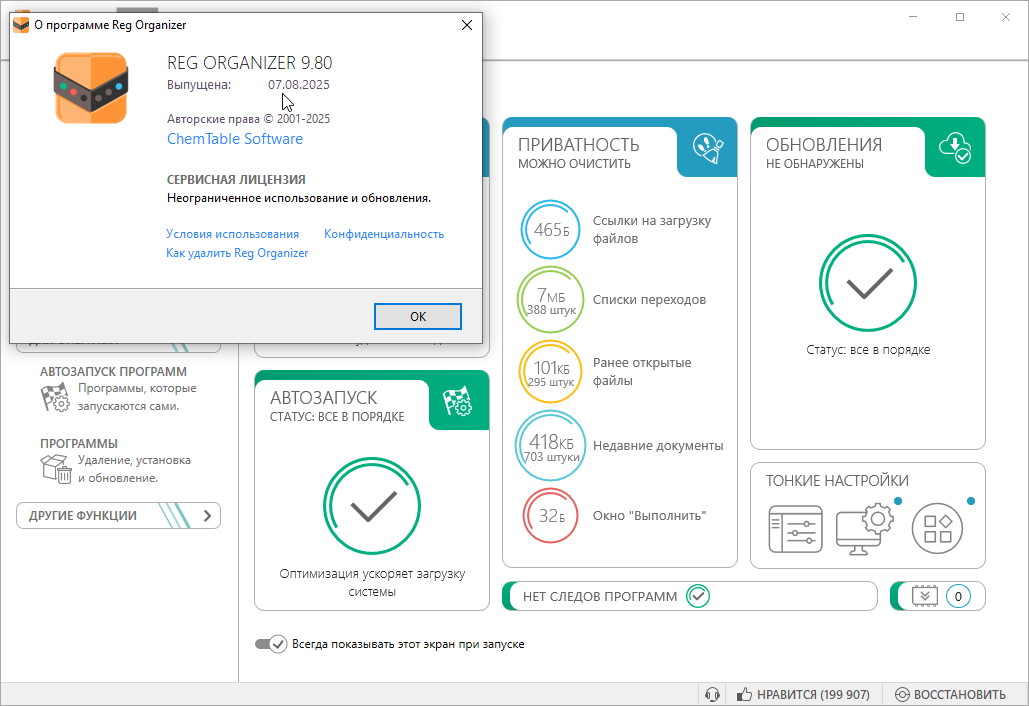The height and width of the screenshot is (706, 1029).
Task: Click the memory chip counter icon
Action: click(925, 596)
